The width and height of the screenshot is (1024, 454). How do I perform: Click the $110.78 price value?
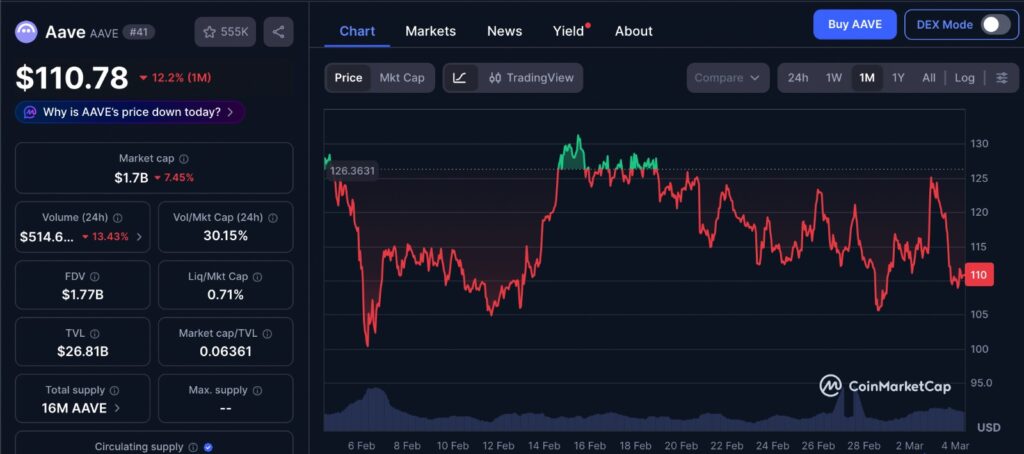tap(72, 78)
